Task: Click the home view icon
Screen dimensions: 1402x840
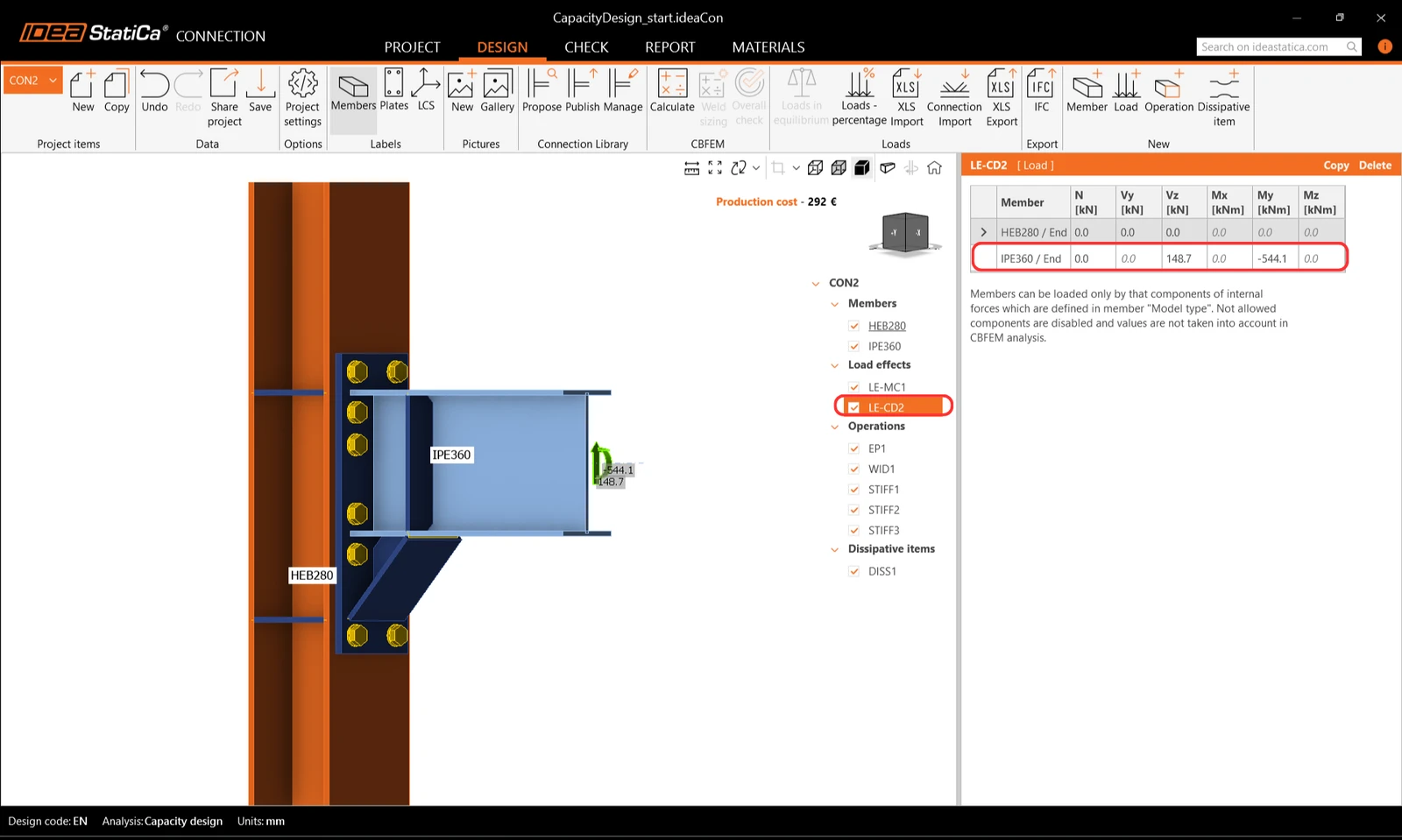Action: tap(935, 168)
